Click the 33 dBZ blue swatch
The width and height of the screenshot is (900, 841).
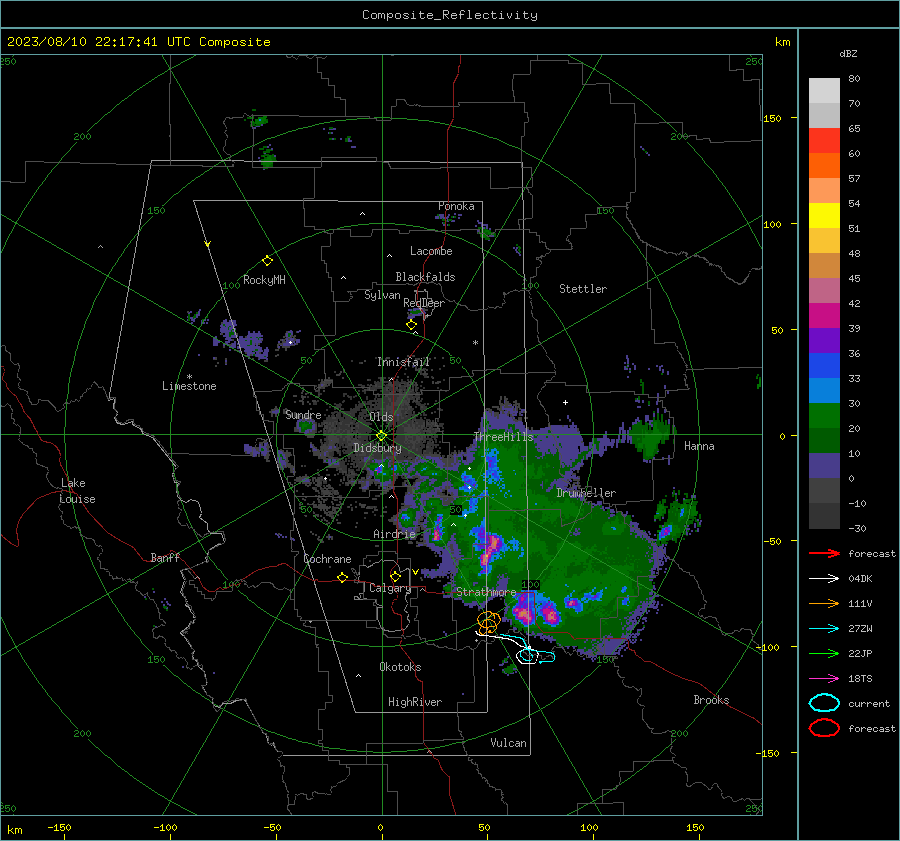pos(824,390)
